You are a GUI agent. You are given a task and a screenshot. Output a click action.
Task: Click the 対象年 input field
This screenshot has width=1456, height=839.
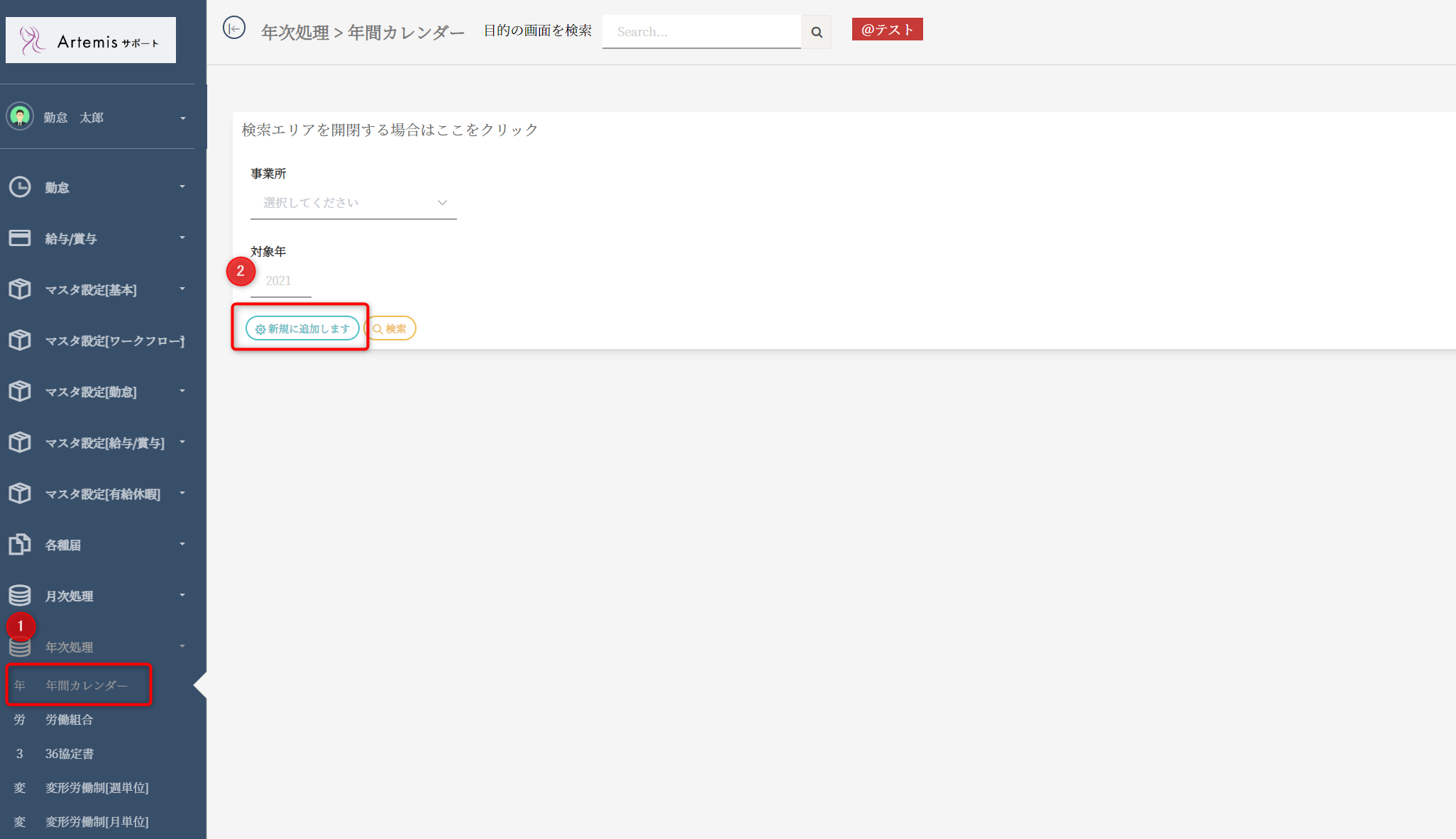[281, 281]
